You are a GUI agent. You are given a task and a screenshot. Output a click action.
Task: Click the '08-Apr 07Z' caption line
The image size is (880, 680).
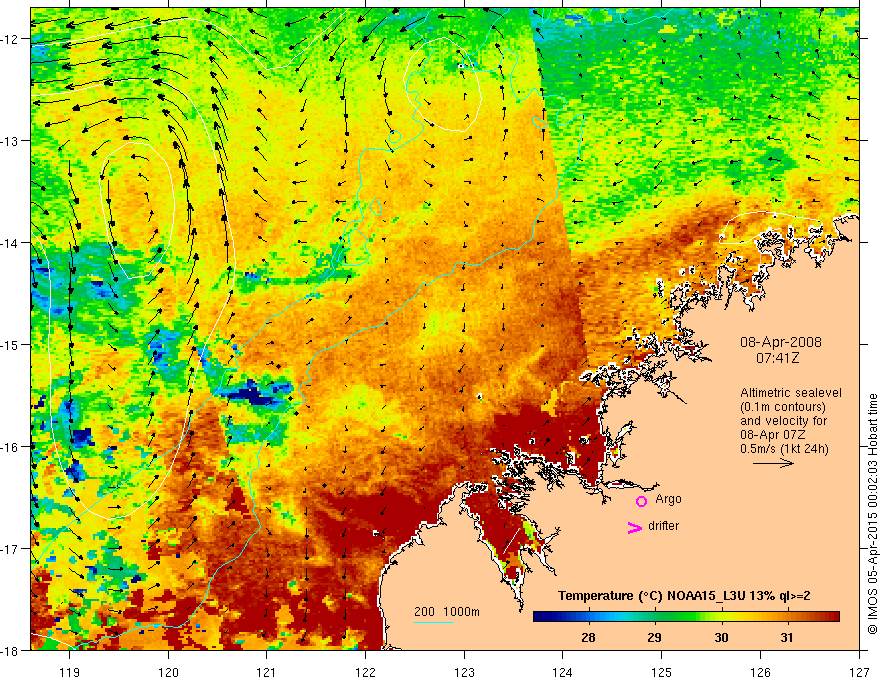[771, 435]
